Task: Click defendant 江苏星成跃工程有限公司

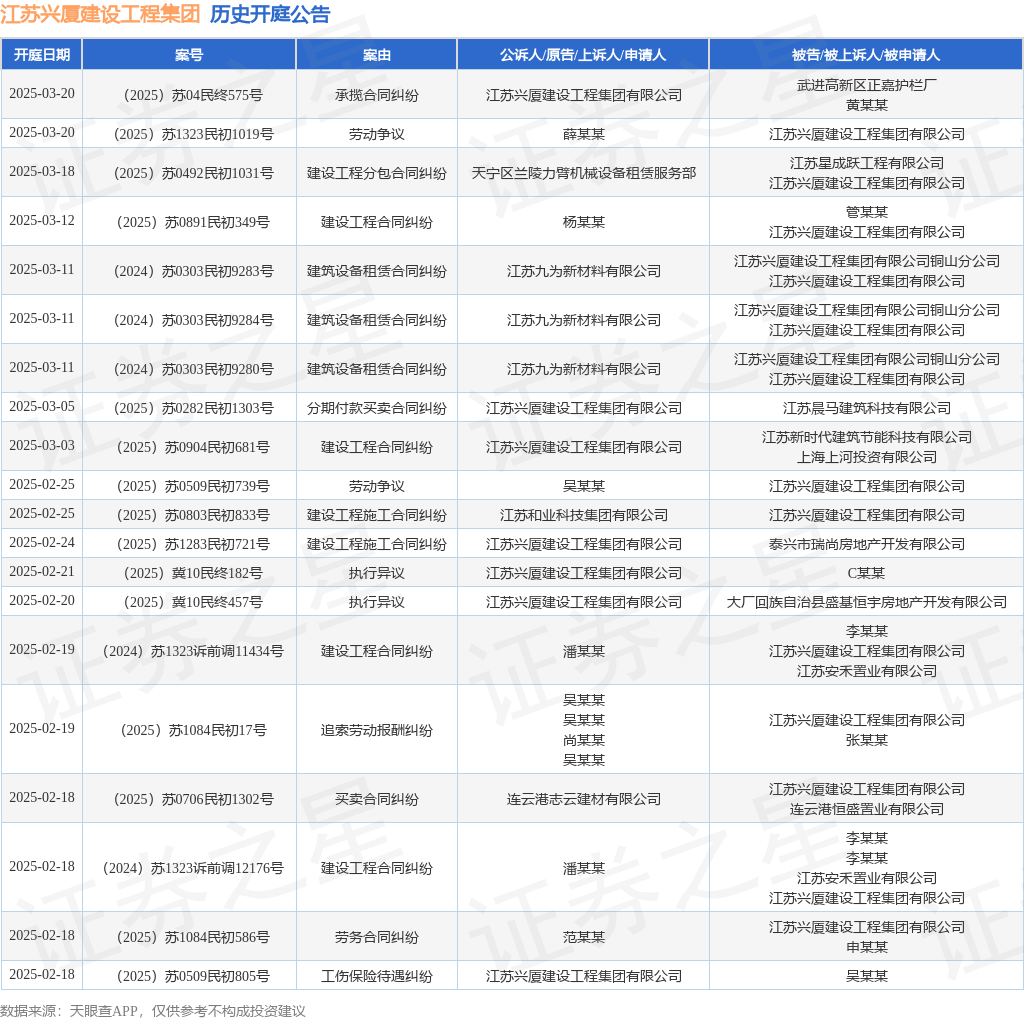Action: point(867,163)
